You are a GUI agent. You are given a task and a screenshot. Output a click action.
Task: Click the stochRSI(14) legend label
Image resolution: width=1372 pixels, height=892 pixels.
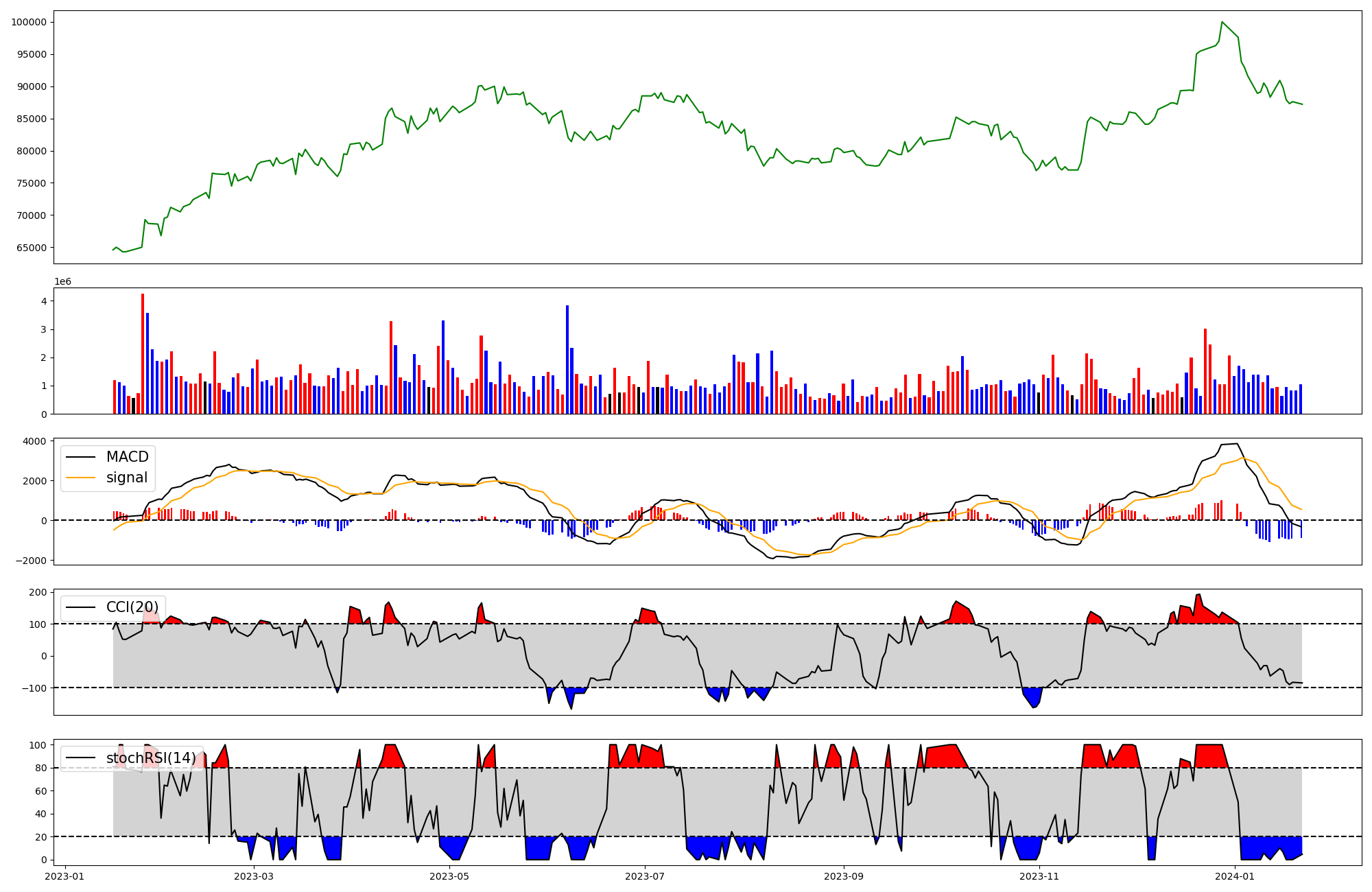pyautogui.click(x=151, y=758)
